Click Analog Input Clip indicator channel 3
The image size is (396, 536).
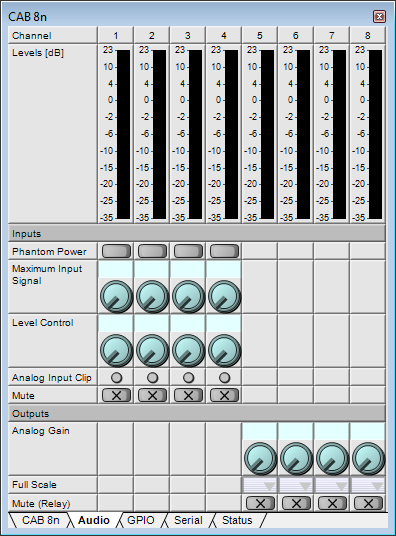[188, 377]
